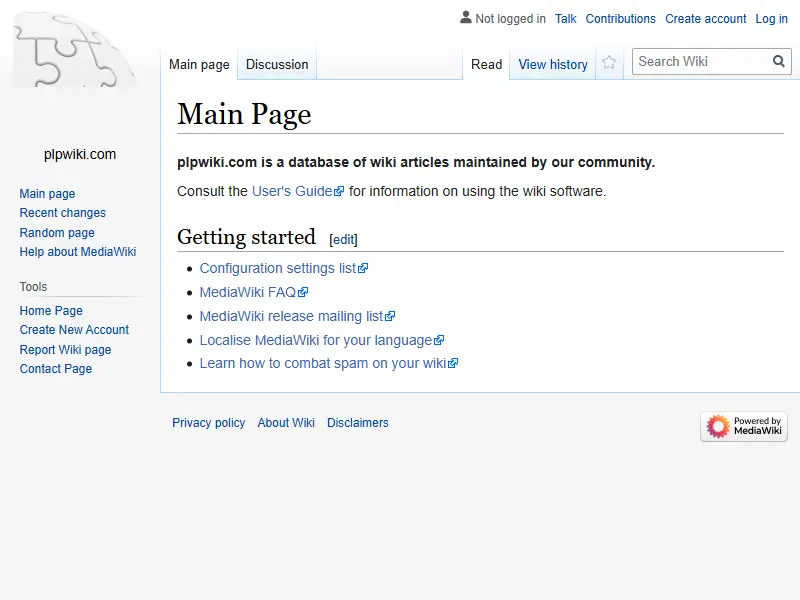
Task: Click Home Page under Tools
Action: click(x=51, y=311)
